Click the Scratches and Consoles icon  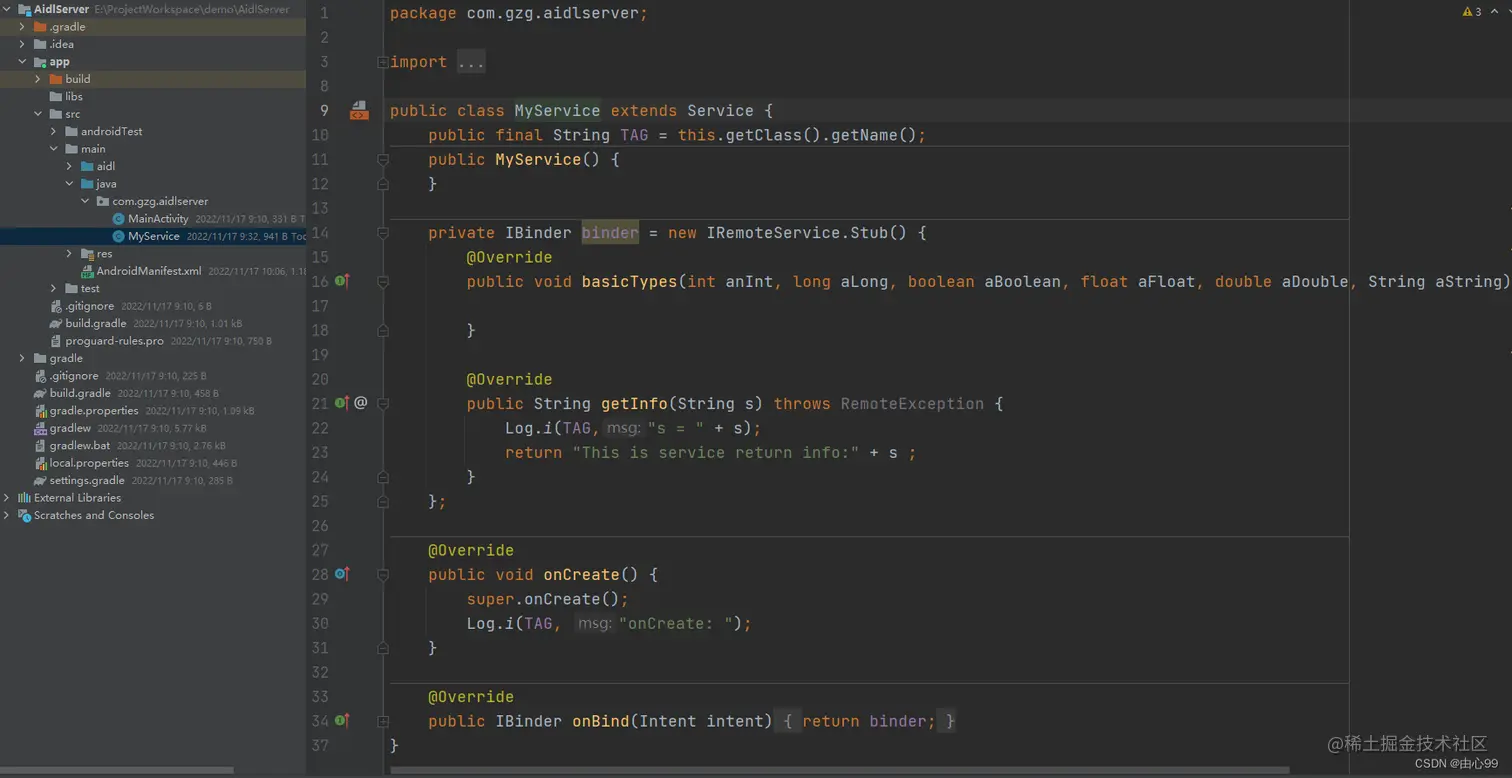coord(24,516)
